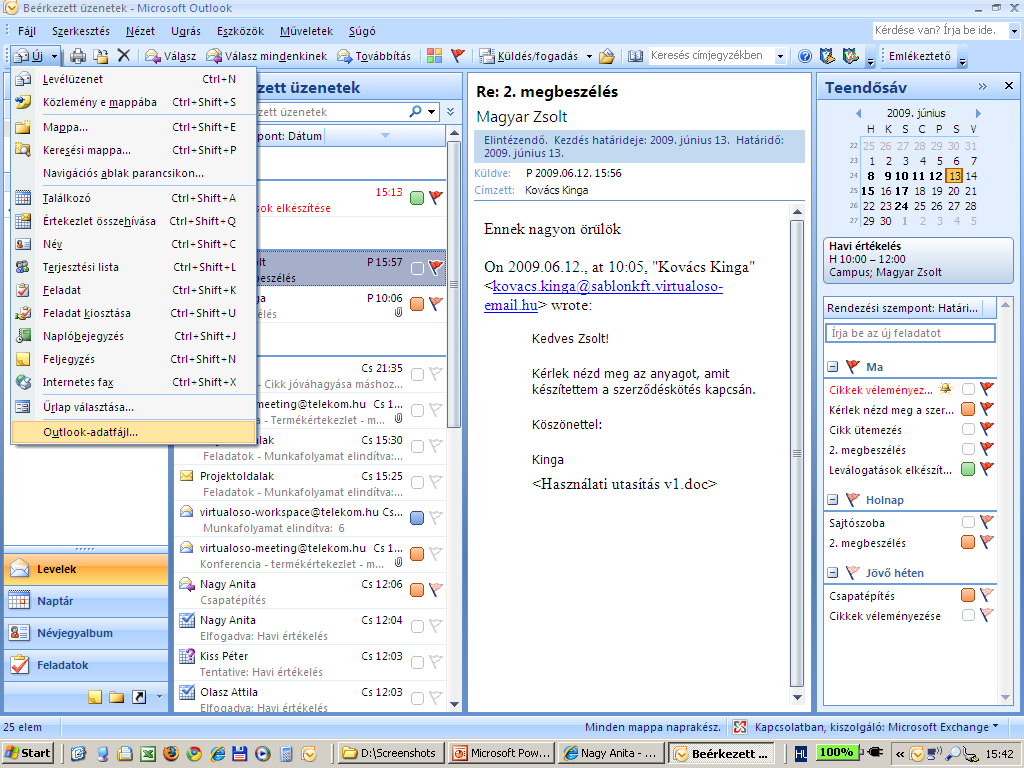Click the Move to Folder toolbar icon
1024x768 pixels.
coord(101,56)
